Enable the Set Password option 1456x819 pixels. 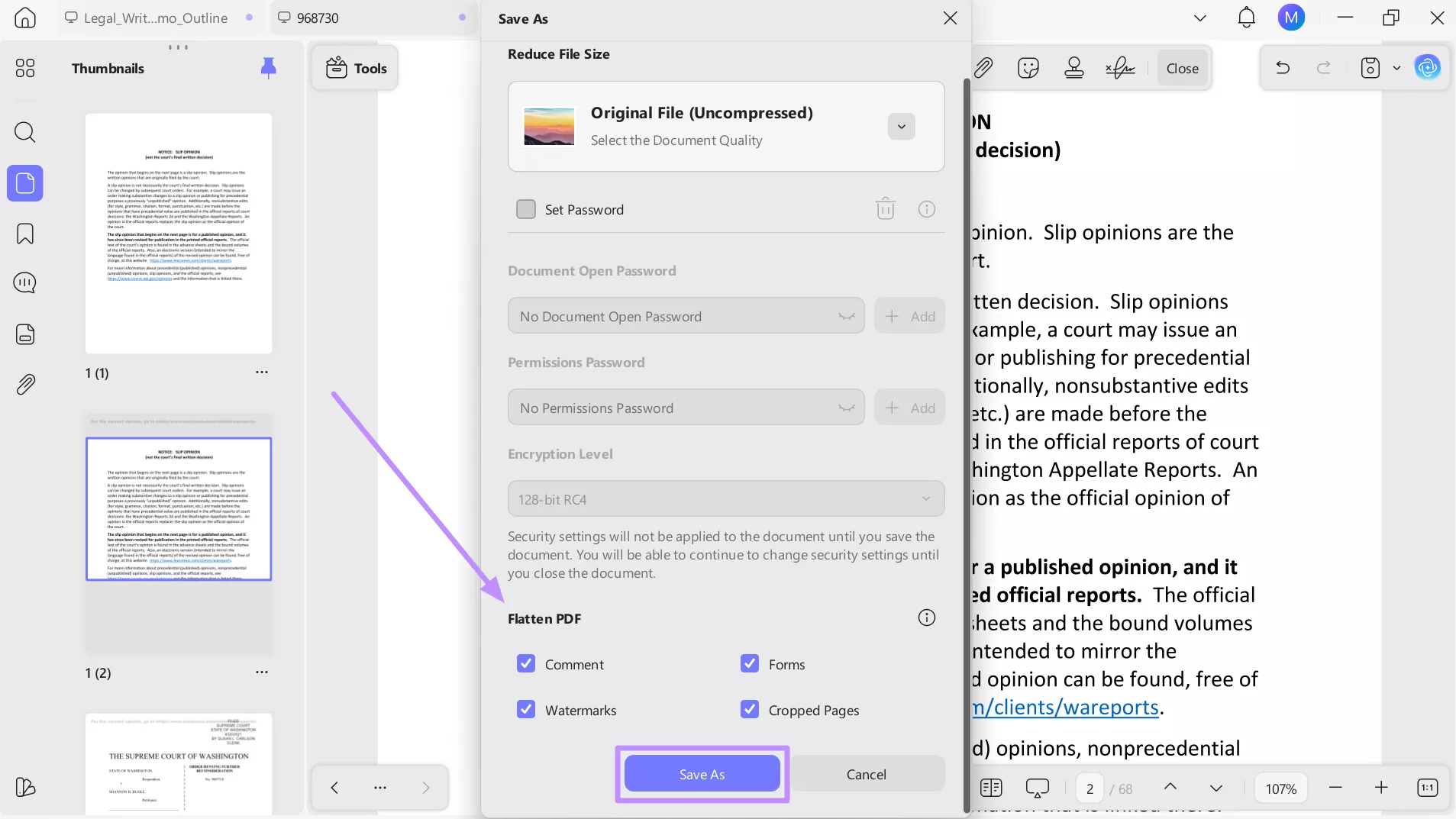(x=526, y=208)
